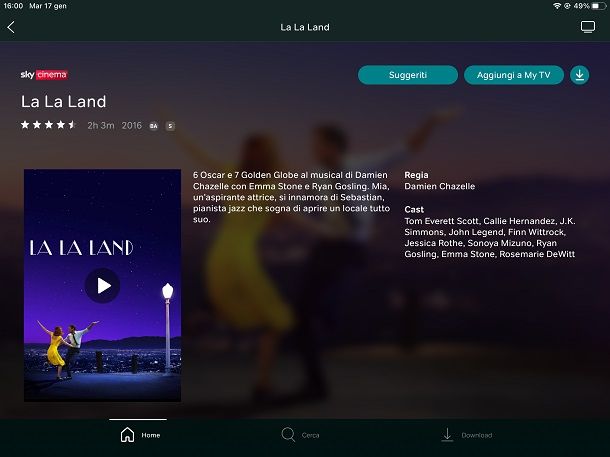Play La La Land from poster play button
The image size is (610, 457).
103,286
